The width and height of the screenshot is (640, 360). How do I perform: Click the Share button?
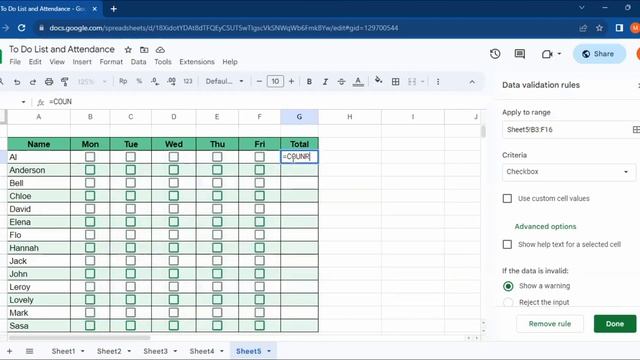pyautogui.click(x=599, y=54)
